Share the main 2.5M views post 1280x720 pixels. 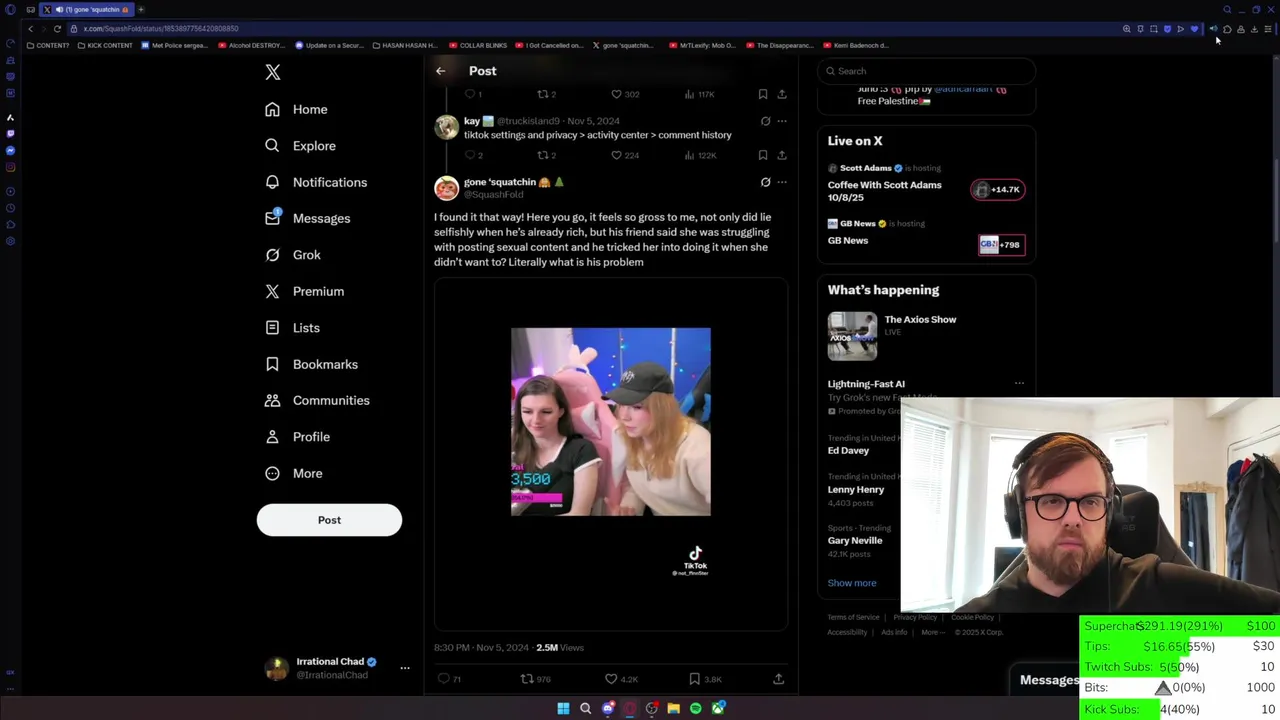pos(778,679)
